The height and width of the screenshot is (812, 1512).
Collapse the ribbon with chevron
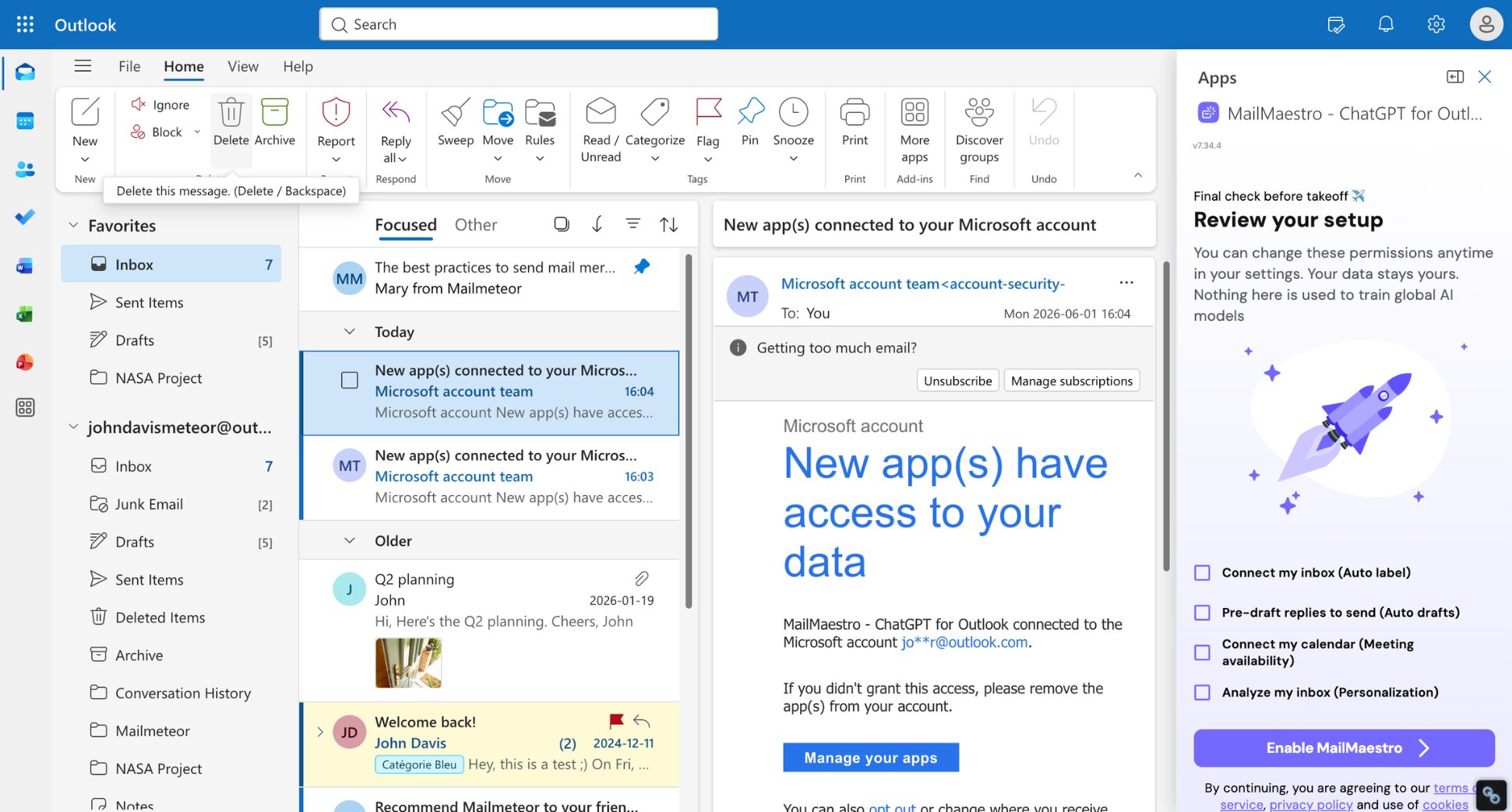1138,175
